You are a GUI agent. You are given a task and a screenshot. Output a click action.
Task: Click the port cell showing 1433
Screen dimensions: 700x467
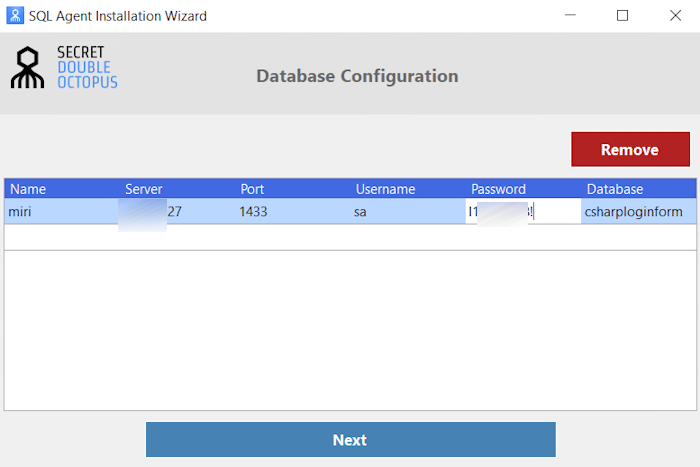(x=292, y=211)
